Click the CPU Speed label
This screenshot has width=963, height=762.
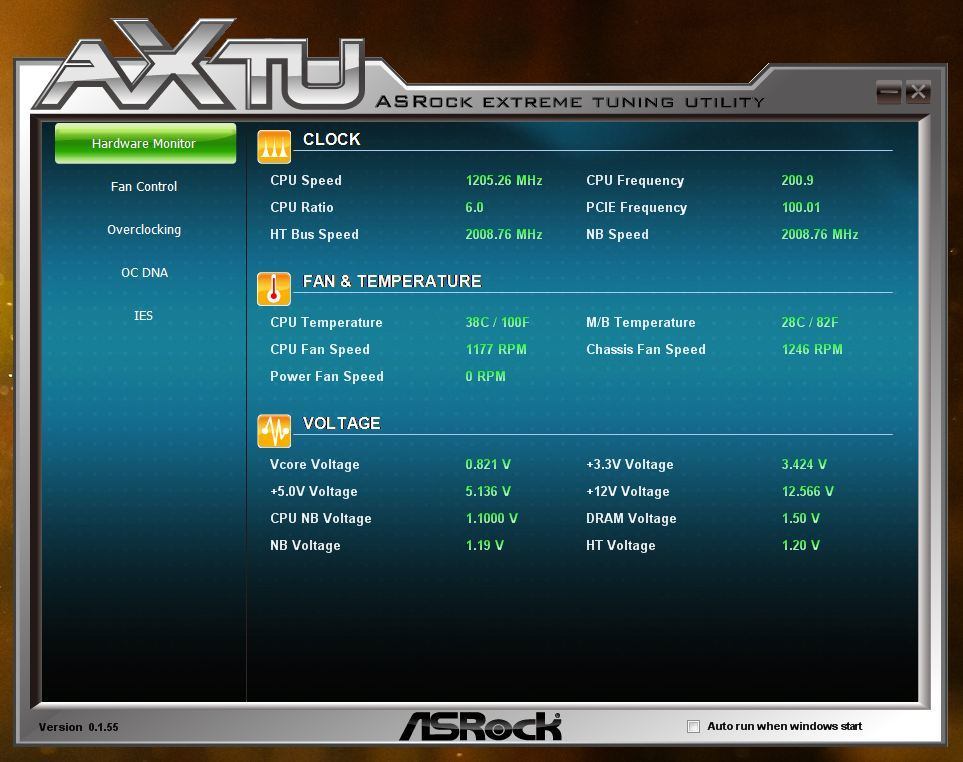pyautogui.click(x=306, y=181)
